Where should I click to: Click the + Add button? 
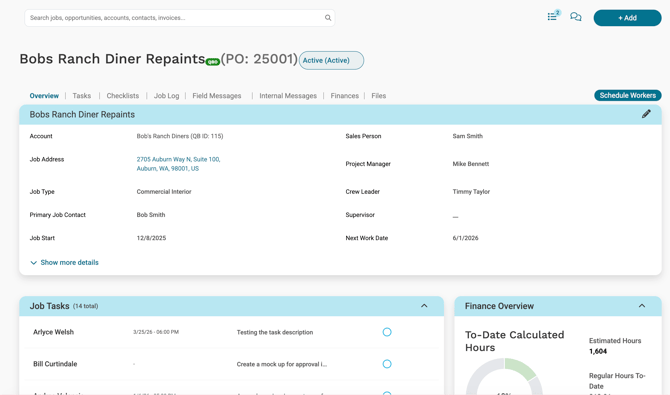(x=627, y=18)
